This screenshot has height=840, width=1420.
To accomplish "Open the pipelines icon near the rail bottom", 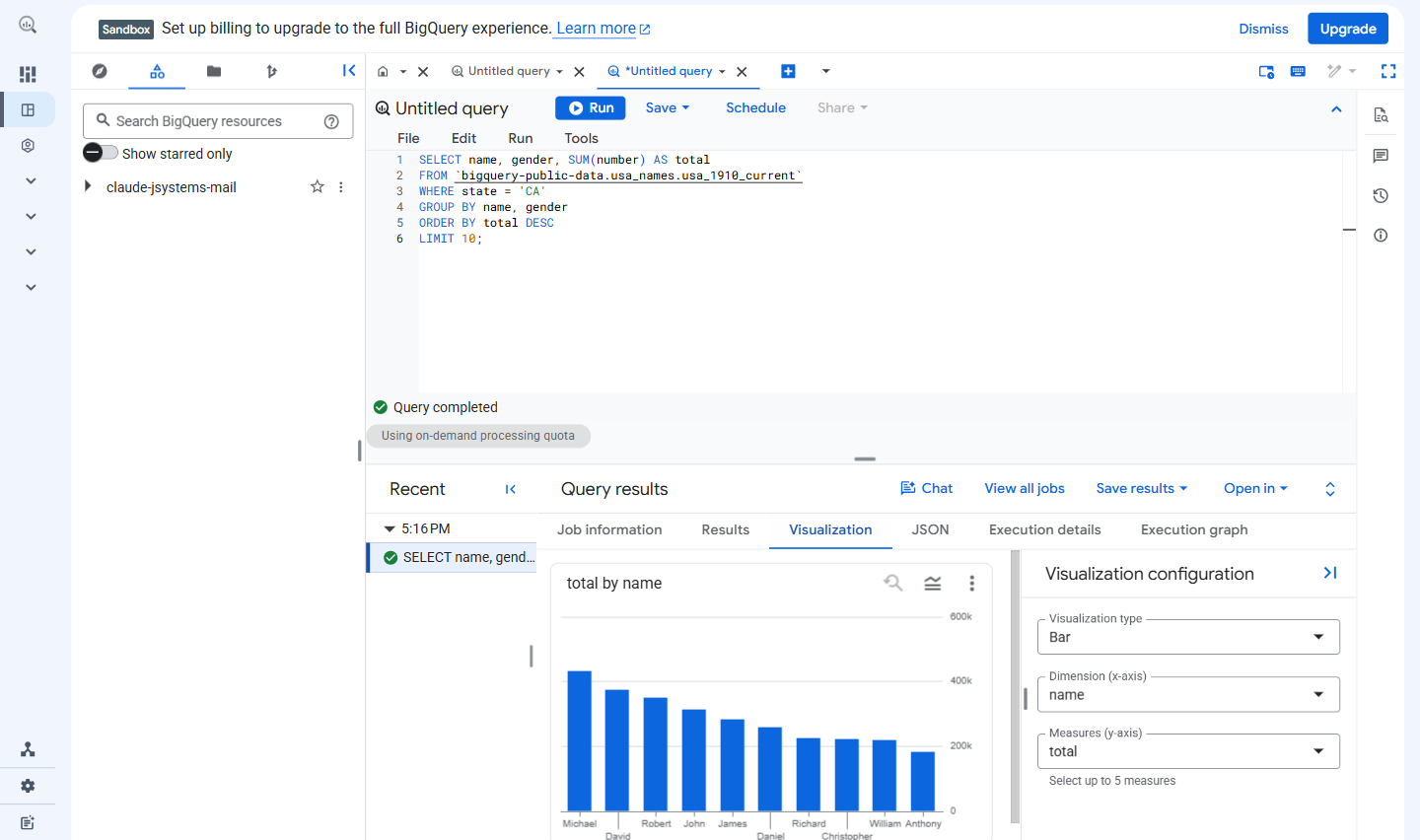I will click(28, 749).
